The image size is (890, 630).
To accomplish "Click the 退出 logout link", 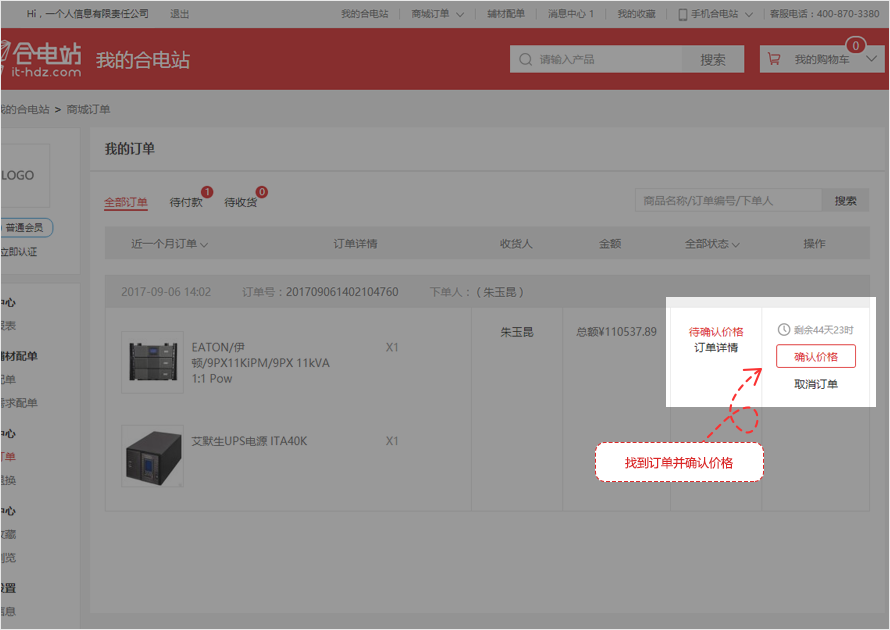I will coord(180,14).
